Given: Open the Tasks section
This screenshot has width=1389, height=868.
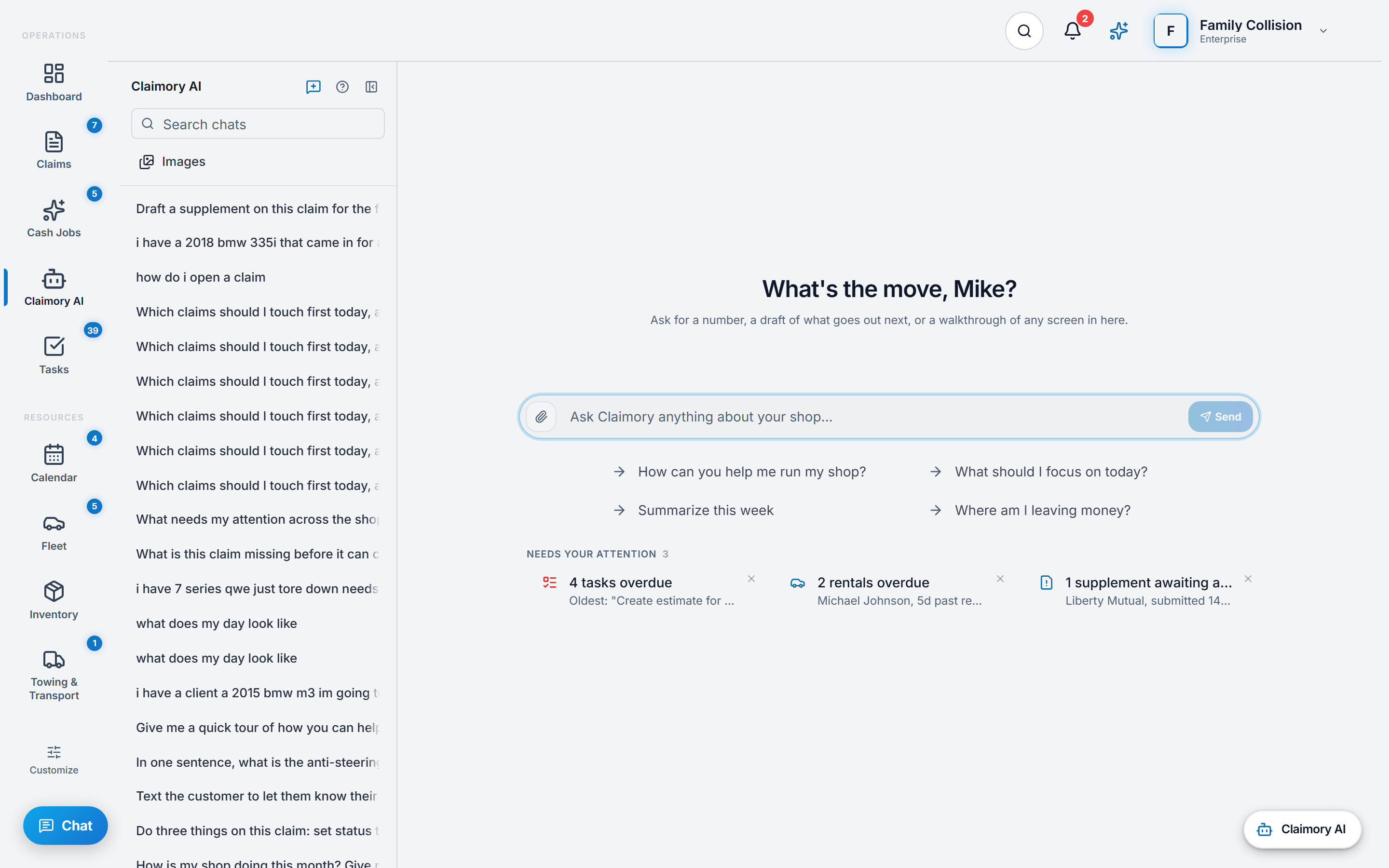Looking at the screenshot, I should coord(54,355).
